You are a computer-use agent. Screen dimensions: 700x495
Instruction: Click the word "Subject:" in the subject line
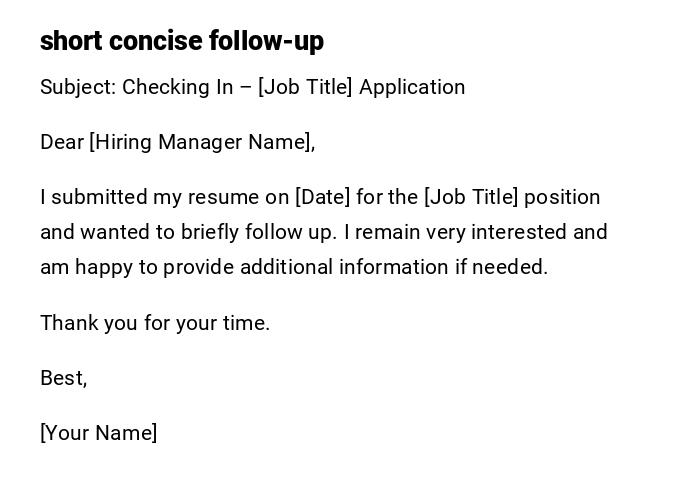coord(78,87)
